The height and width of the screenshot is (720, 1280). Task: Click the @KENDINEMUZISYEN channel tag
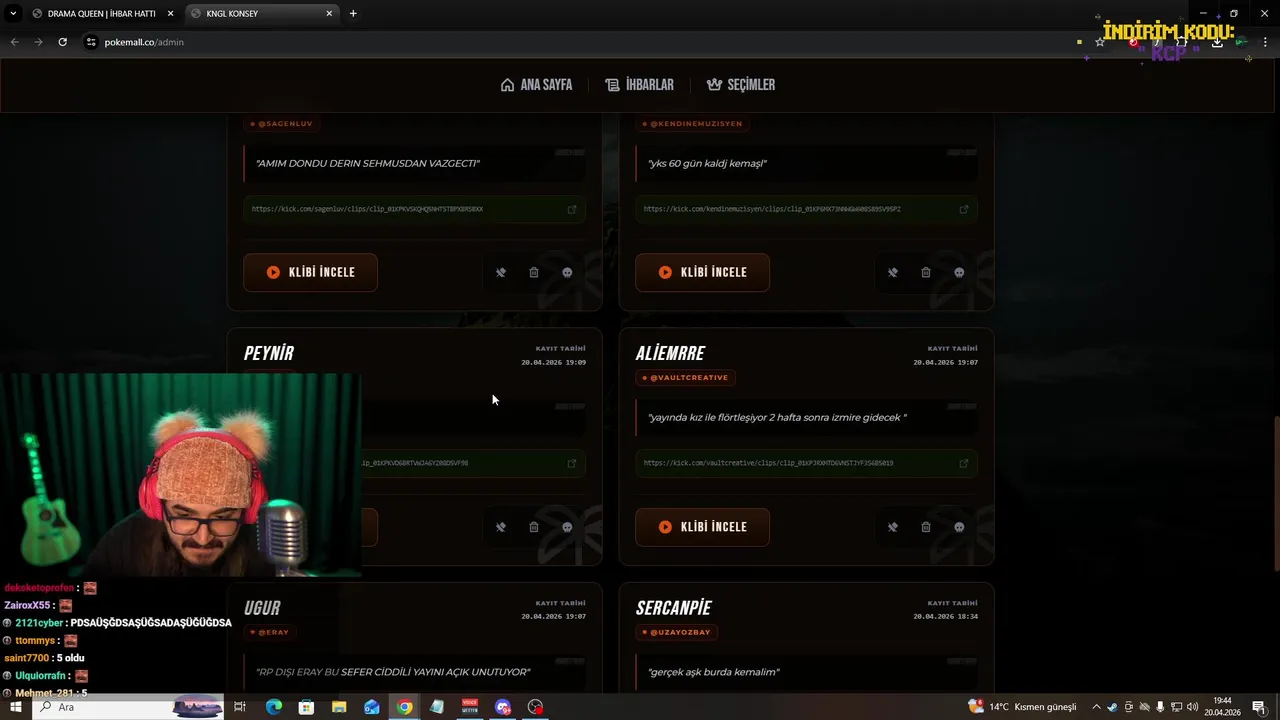pos(692,124)
